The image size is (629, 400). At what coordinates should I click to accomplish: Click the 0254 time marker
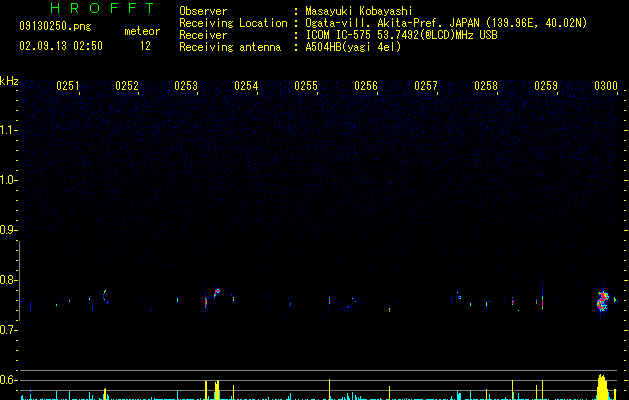pyautogui.click(x=246, y=86)
